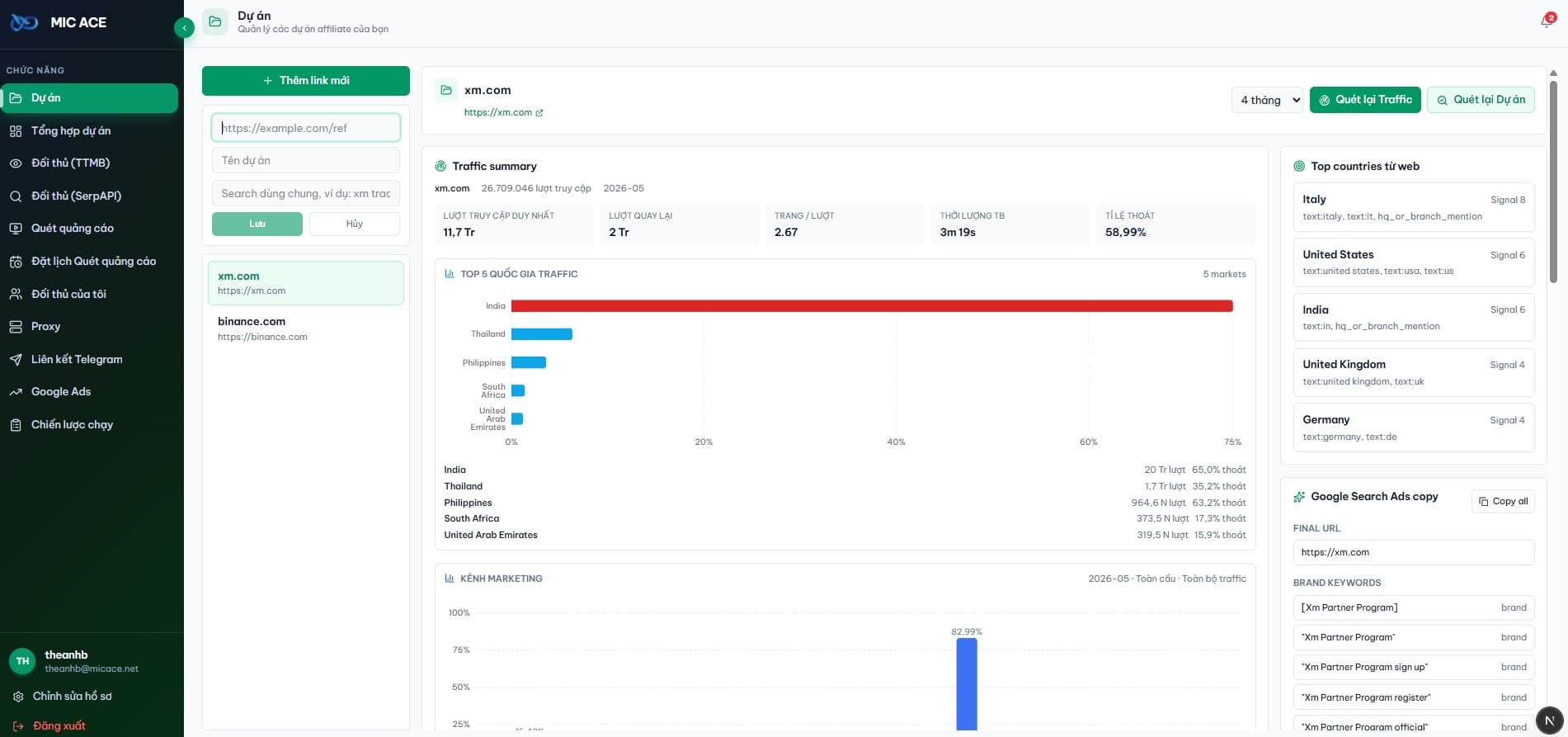1568x737 pixels.
Task: Click theanhb@micace.net account email
Action: (x=92, y=669)
